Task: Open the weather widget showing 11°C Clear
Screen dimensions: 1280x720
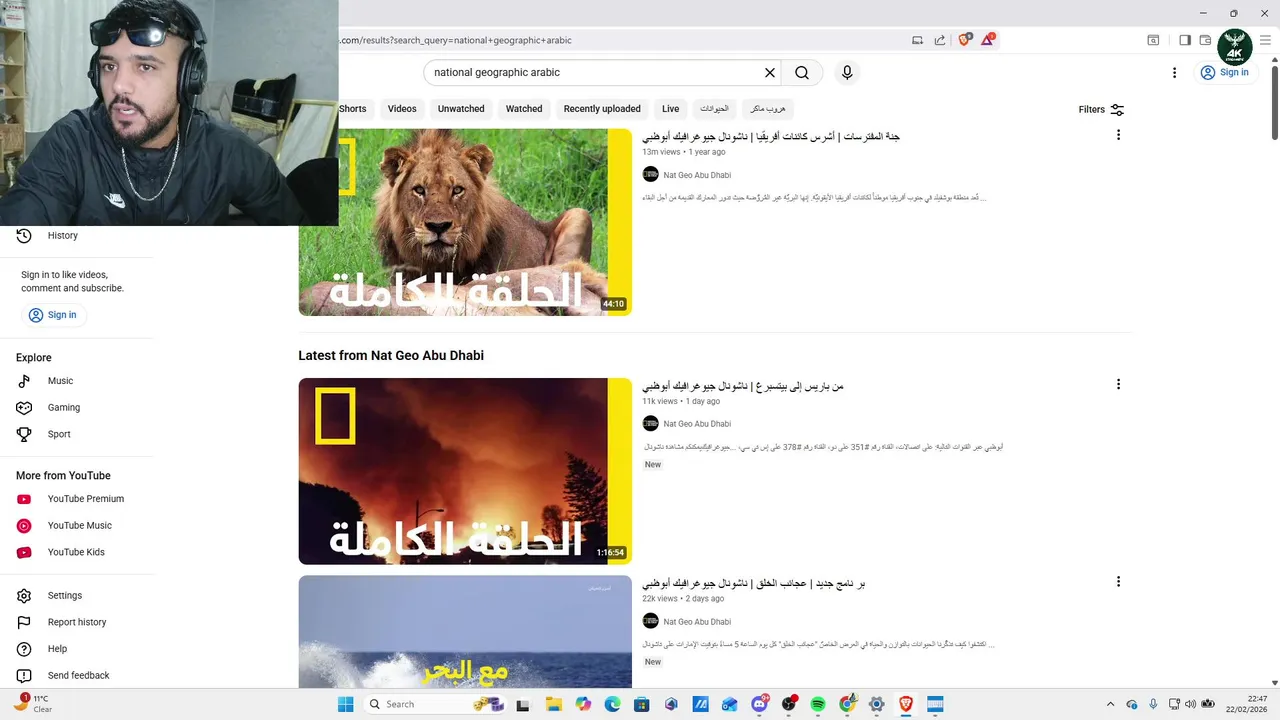Action: pos(32,704)
